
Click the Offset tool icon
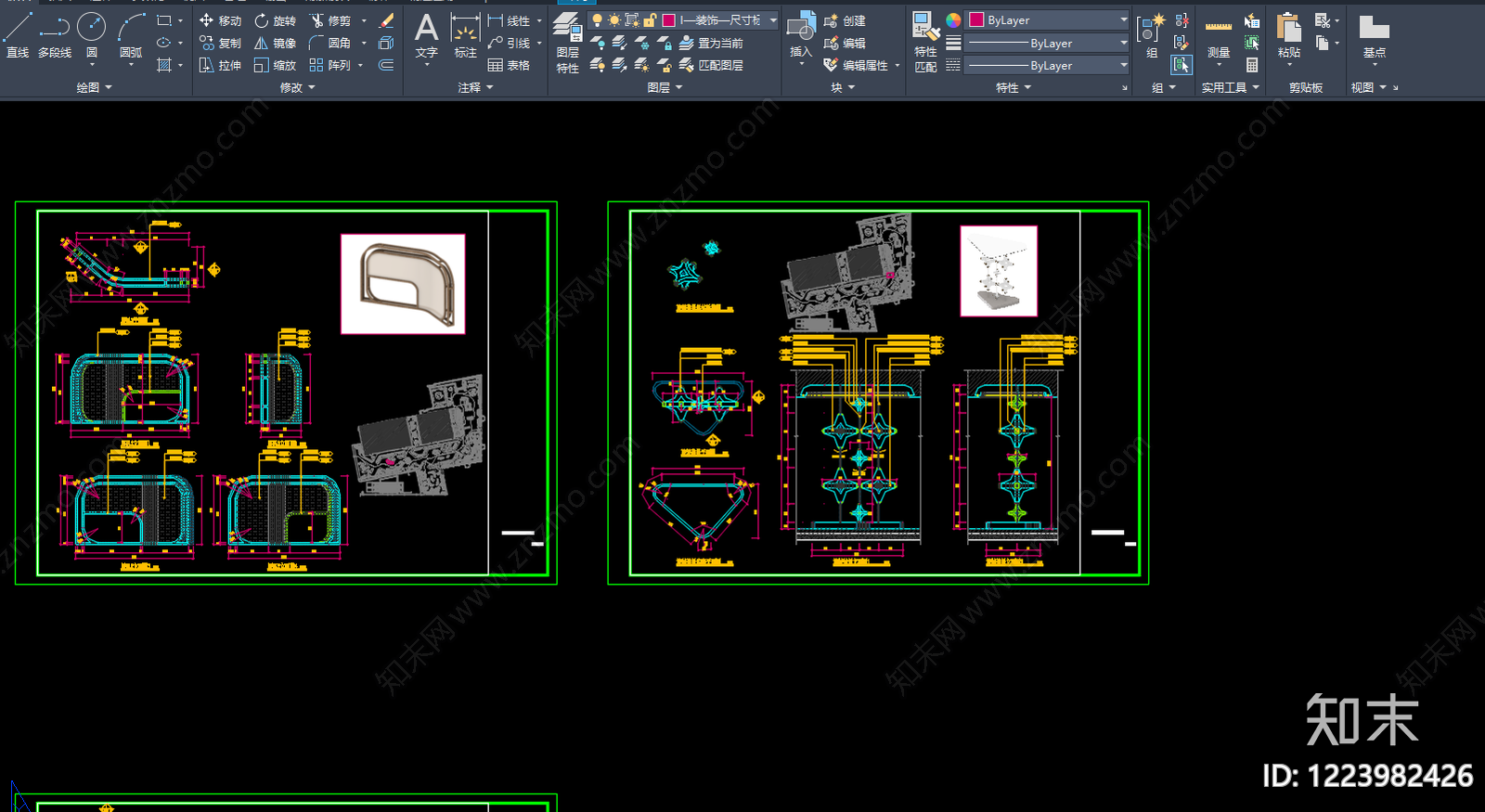pos(387,65)
